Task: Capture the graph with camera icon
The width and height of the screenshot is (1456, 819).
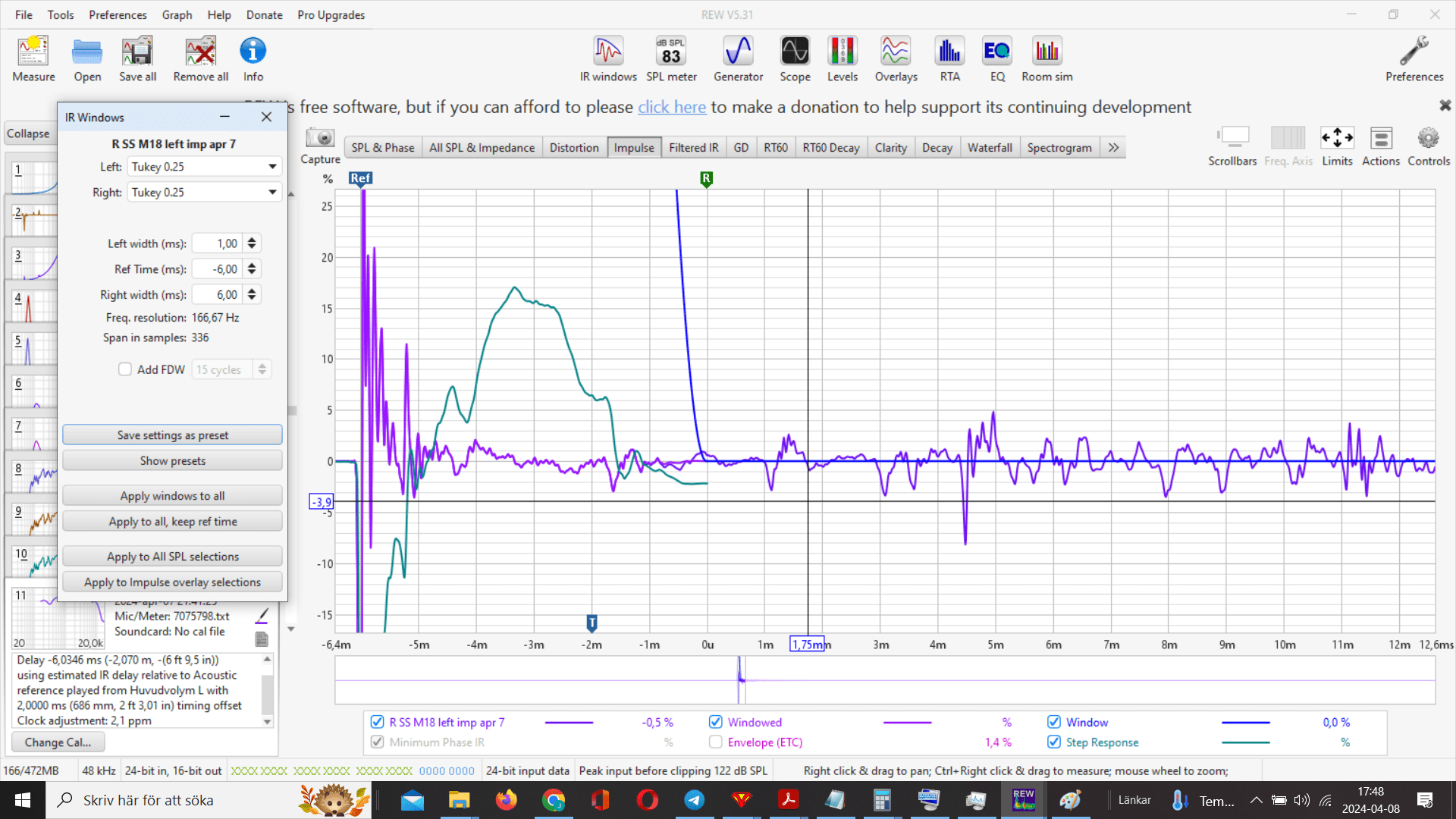Action: click(x=320, y=146)
